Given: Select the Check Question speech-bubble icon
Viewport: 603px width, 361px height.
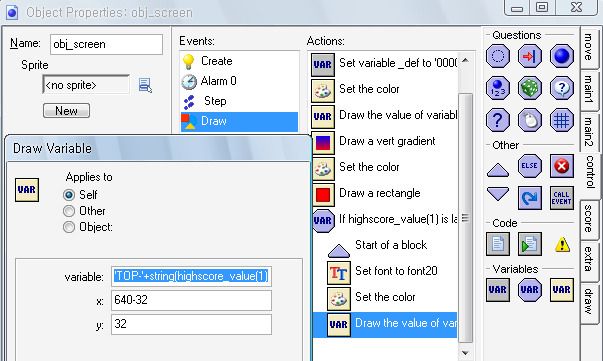Looking at the screenshot, I should coord(561,88).
